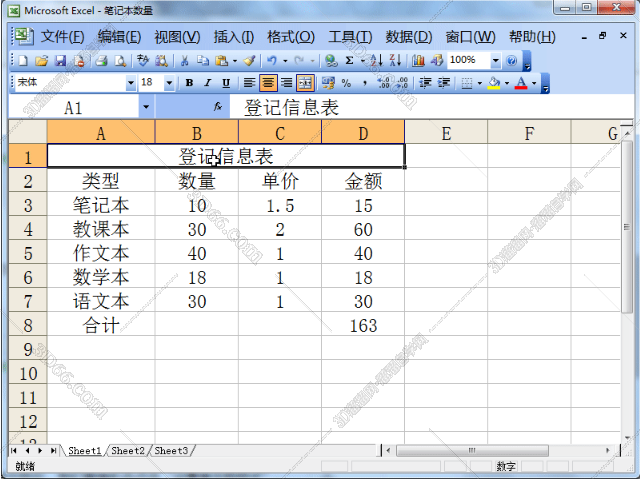Click the Save icon in the toolbar
Image resolution: width=640 pixels, height=479 pixels.
click(x=60, y=61)
